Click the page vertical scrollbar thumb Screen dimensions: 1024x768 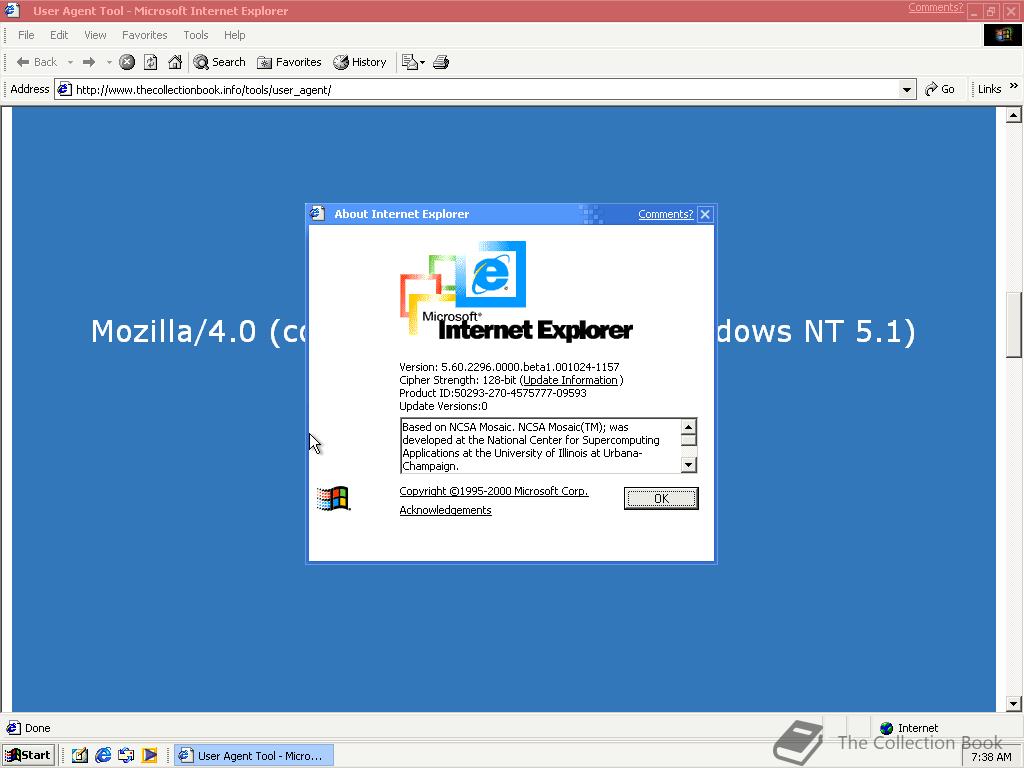(1014, 323)
